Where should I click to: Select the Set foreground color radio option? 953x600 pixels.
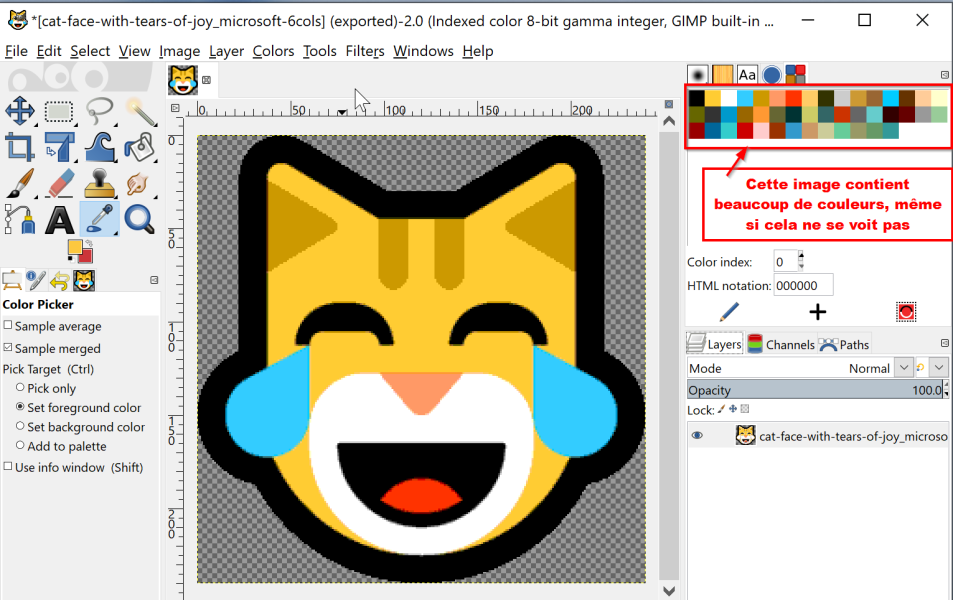20,407
